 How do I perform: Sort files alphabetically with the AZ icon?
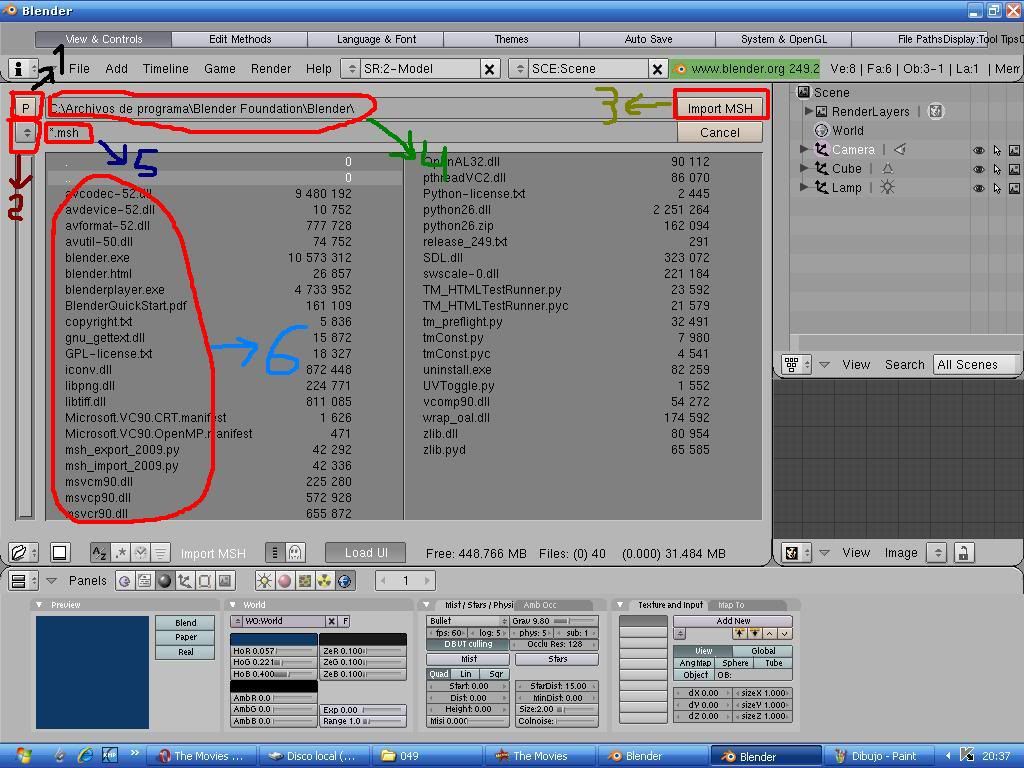pyautogui.click(x=100, y=553)
